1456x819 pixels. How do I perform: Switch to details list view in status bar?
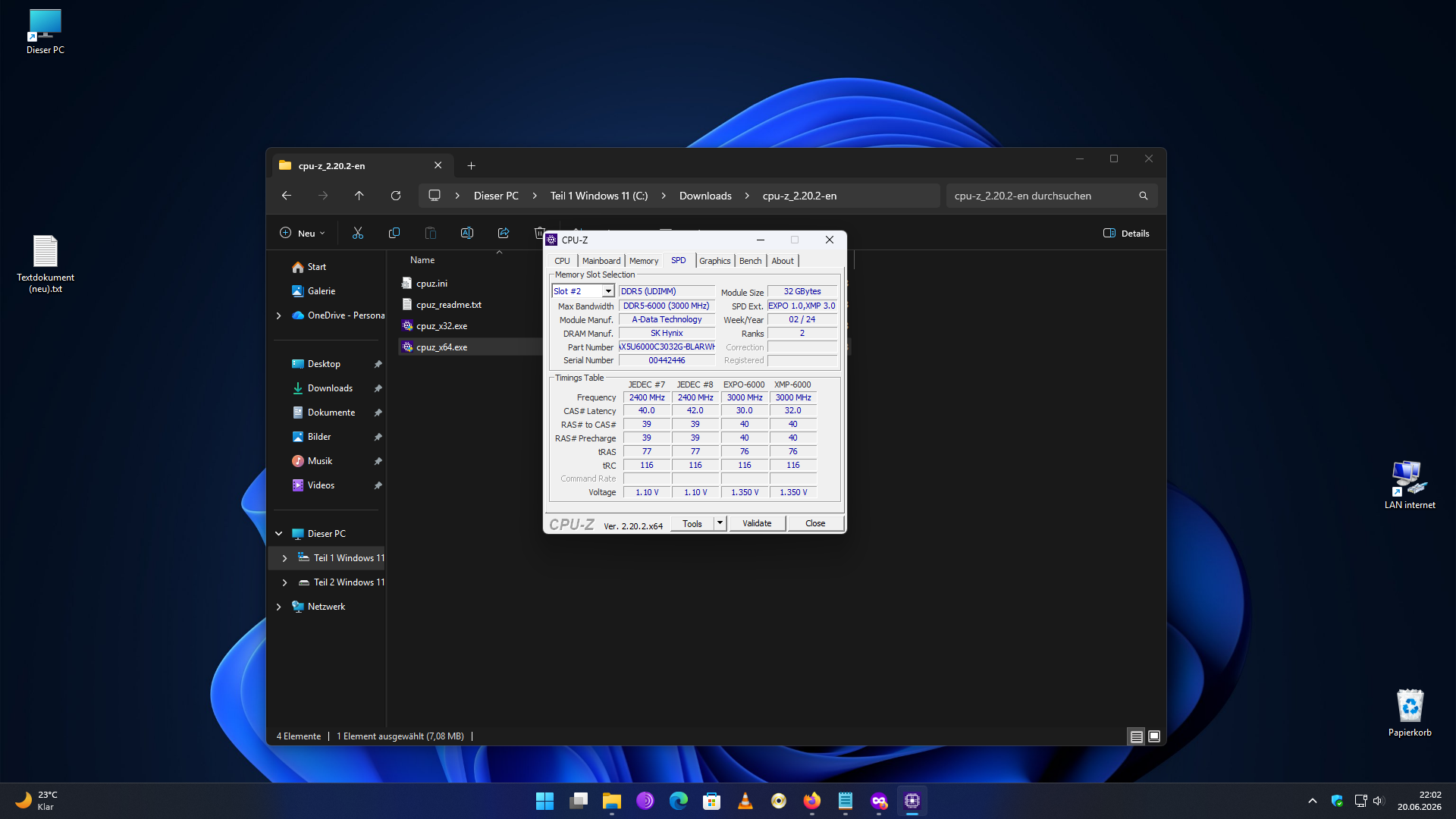1136,736
